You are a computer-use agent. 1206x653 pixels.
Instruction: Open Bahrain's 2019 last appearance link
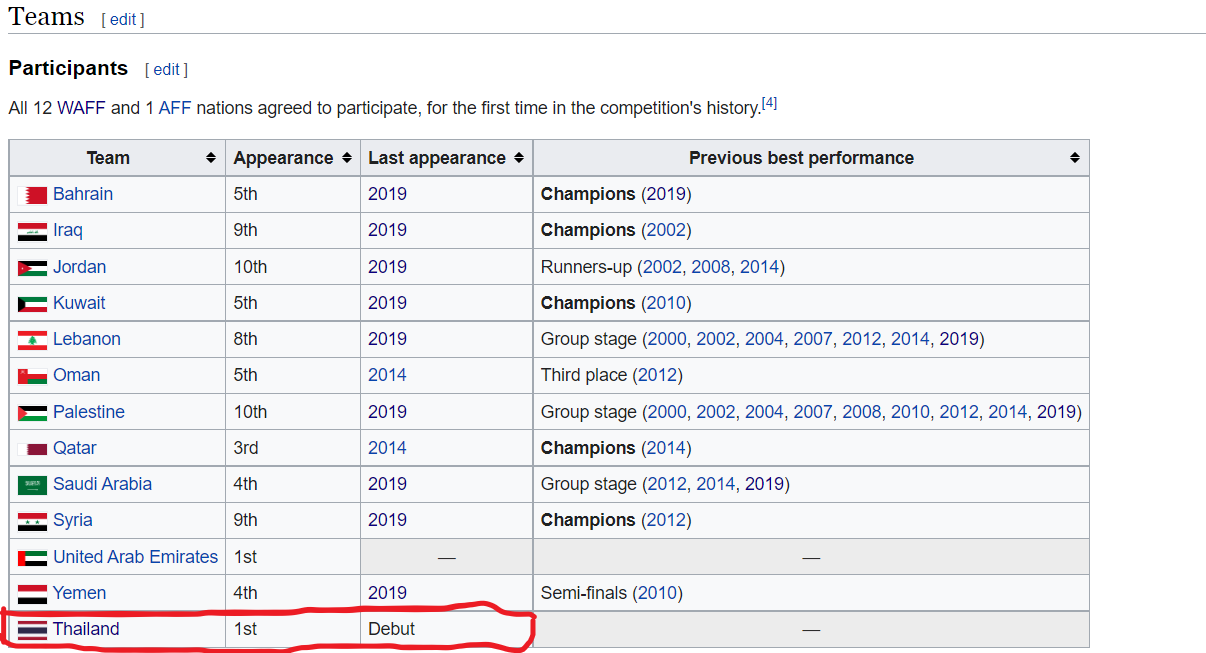click(387, 194)
